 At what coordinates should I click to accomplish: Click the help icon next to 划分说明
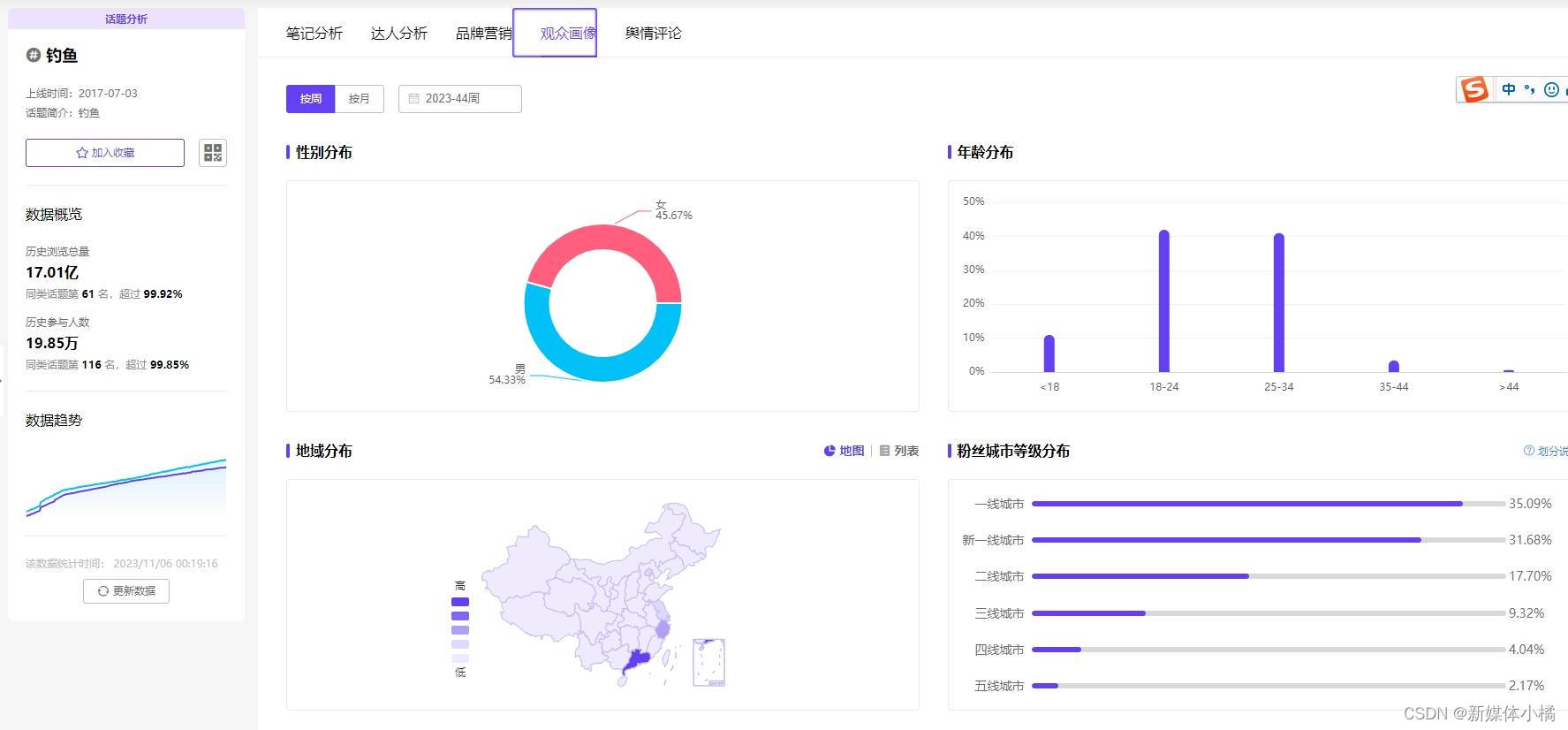pos(1529,451)
